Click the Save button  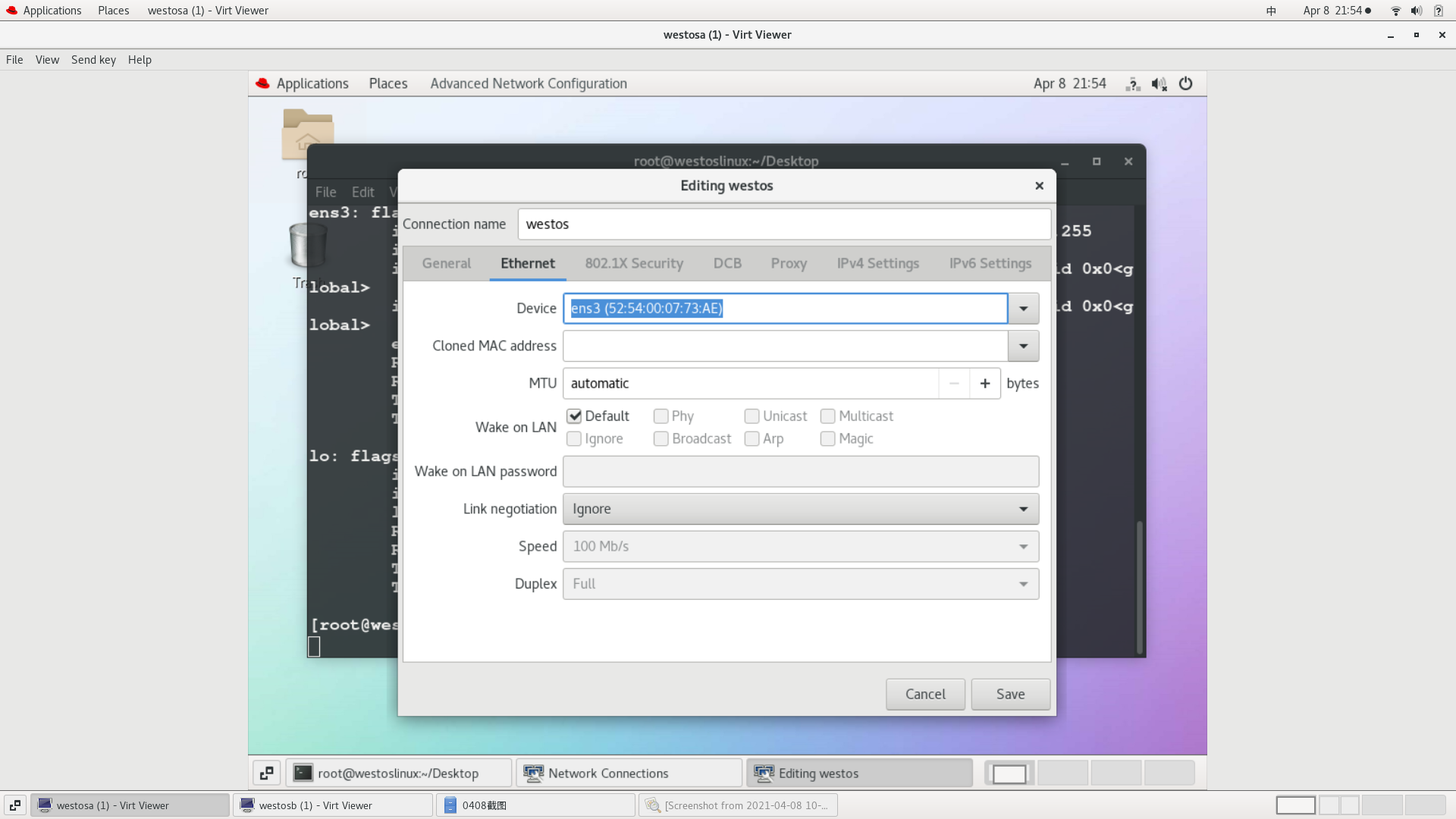1011,695
